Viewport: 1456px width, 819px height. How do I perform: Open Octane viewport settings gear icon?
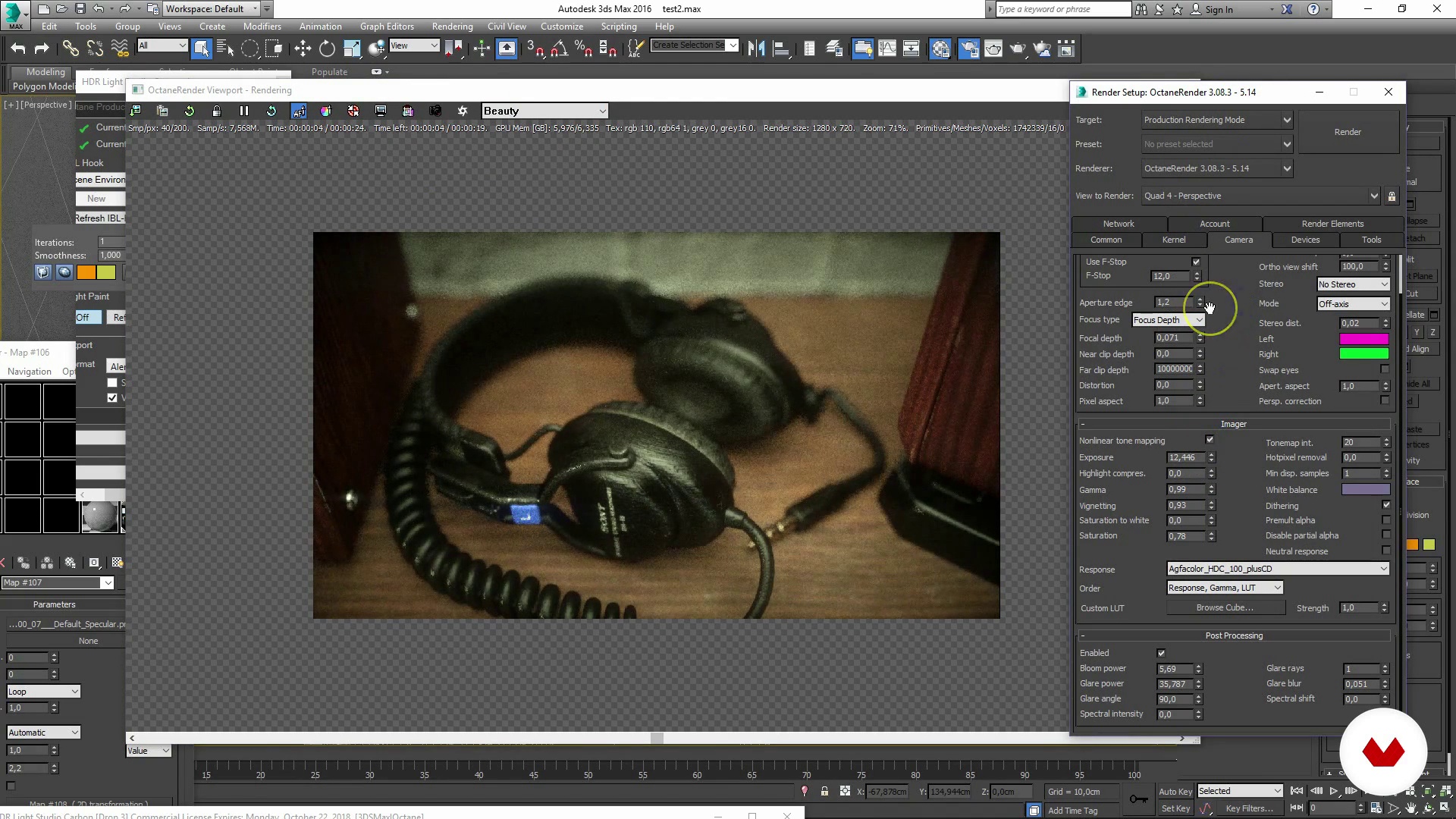(463, 111)
